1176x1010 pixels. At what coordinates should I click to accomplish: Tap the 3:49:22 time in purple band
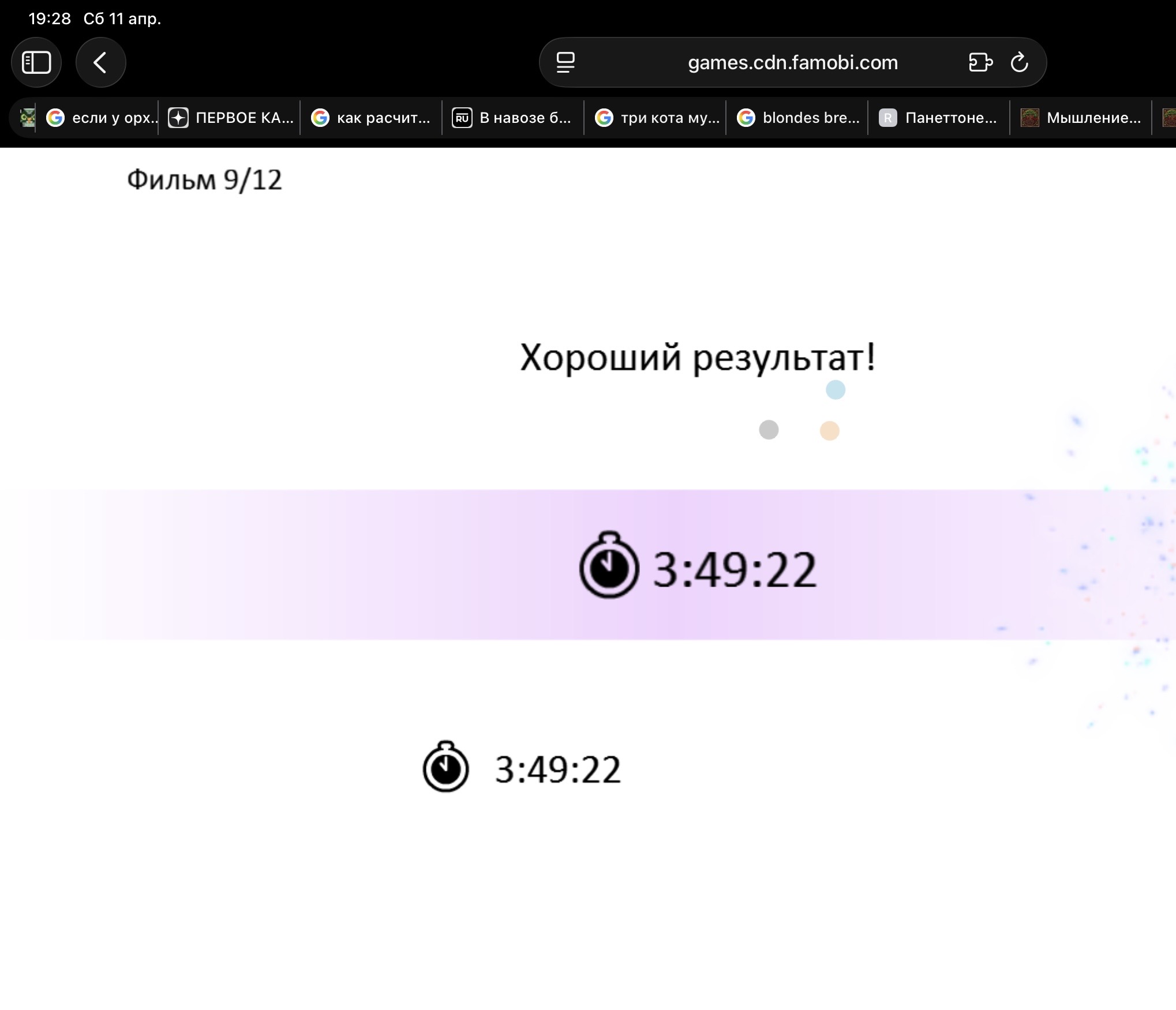[734, 570]
